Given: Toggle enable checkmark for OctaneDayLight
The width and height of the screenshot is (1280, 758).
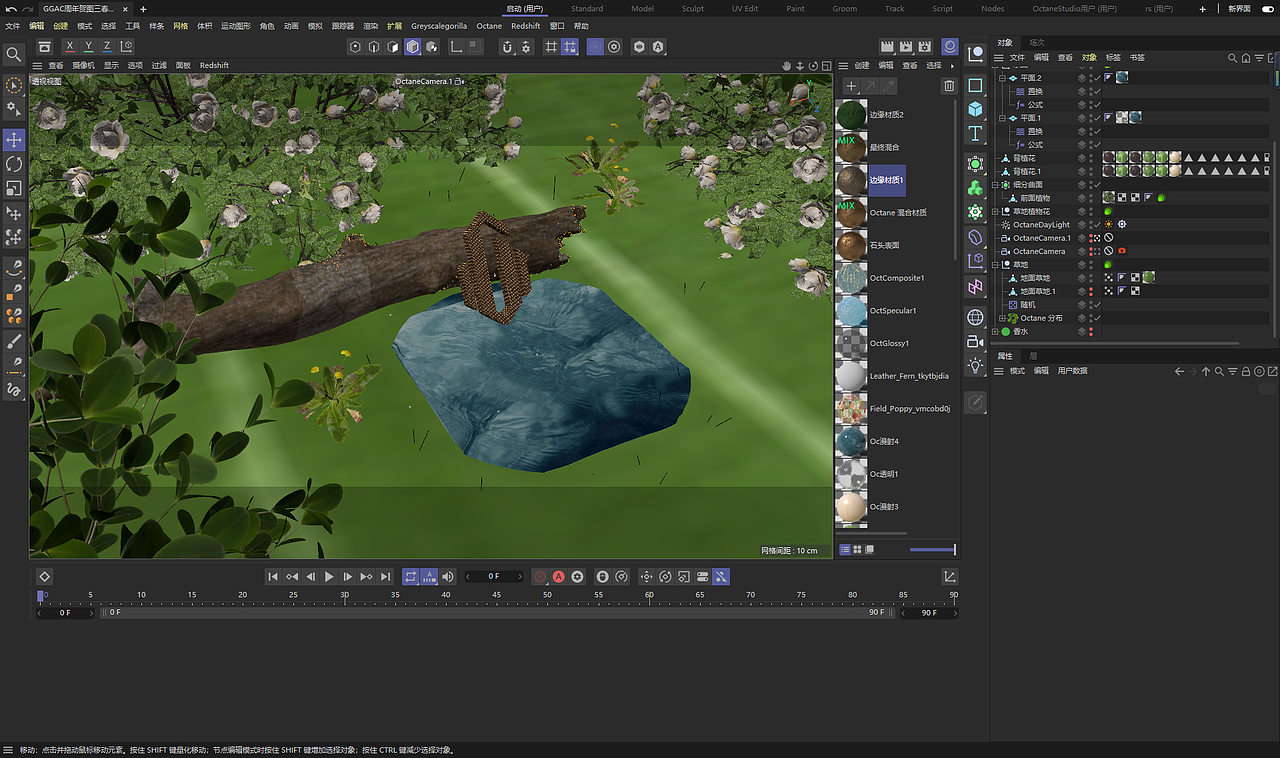Looking at the screenshot, I should [x=1098, y=224].
